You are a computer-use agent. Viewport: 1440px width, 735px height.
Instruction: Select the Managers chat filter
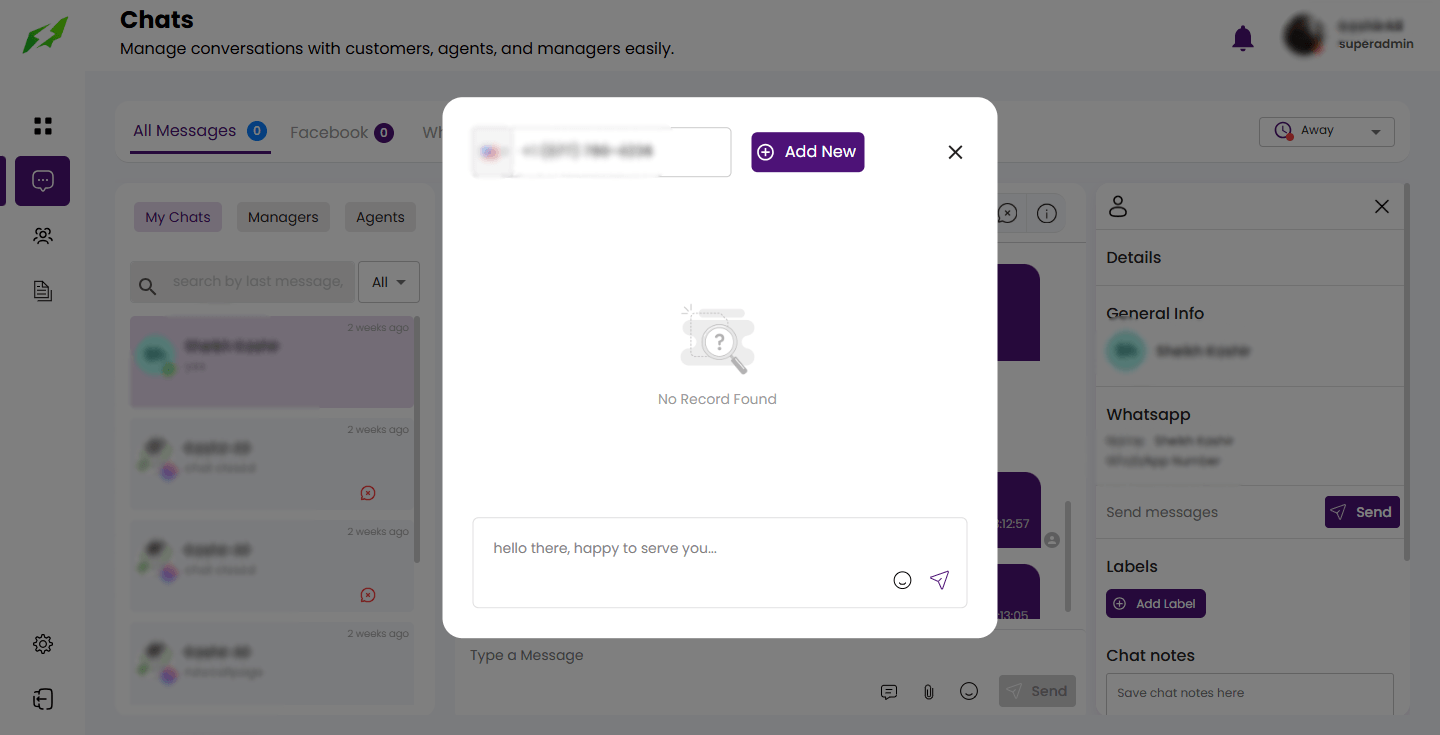[283, 217]
